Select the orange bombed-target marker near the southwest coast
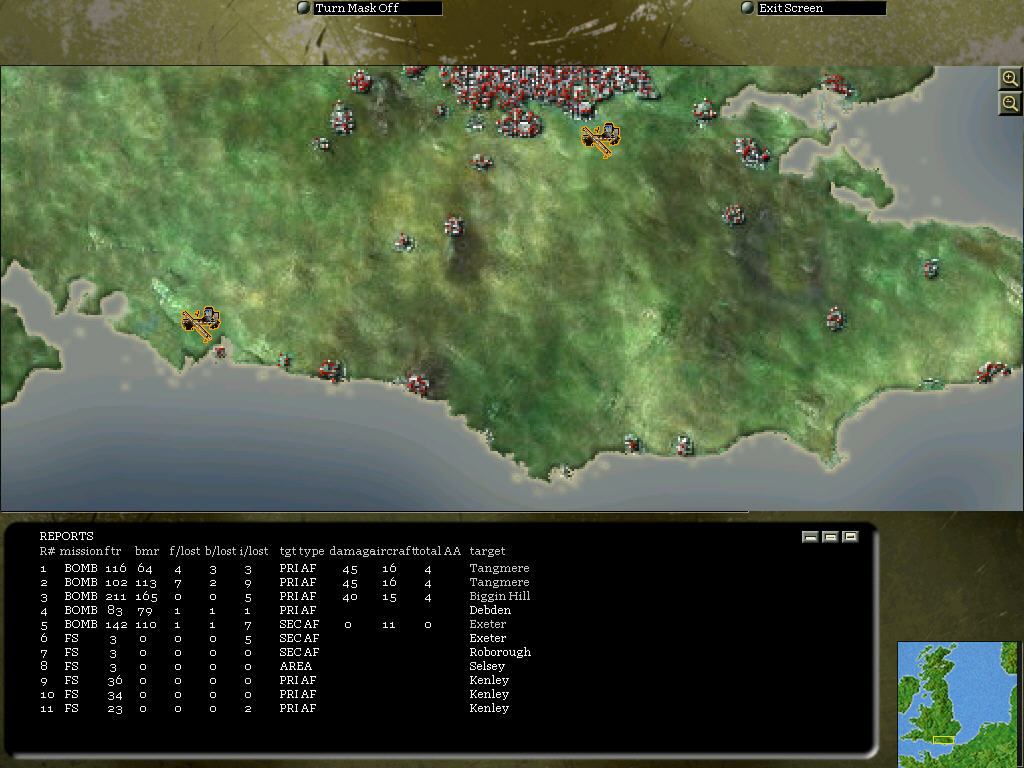1024x768 pixels. [x=201, y=324]
